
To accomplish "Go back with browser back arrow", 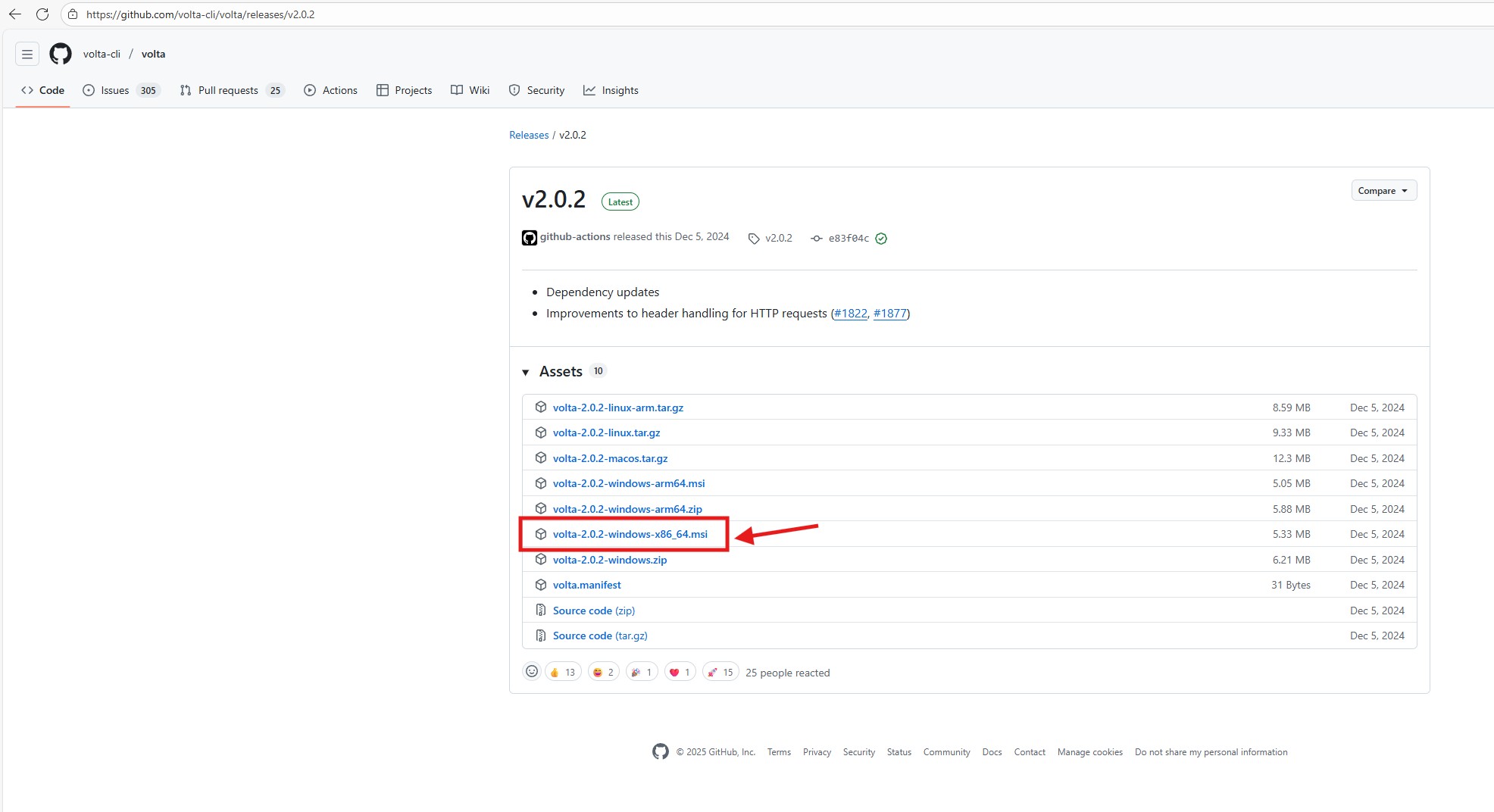I will [x=15, y=14].
